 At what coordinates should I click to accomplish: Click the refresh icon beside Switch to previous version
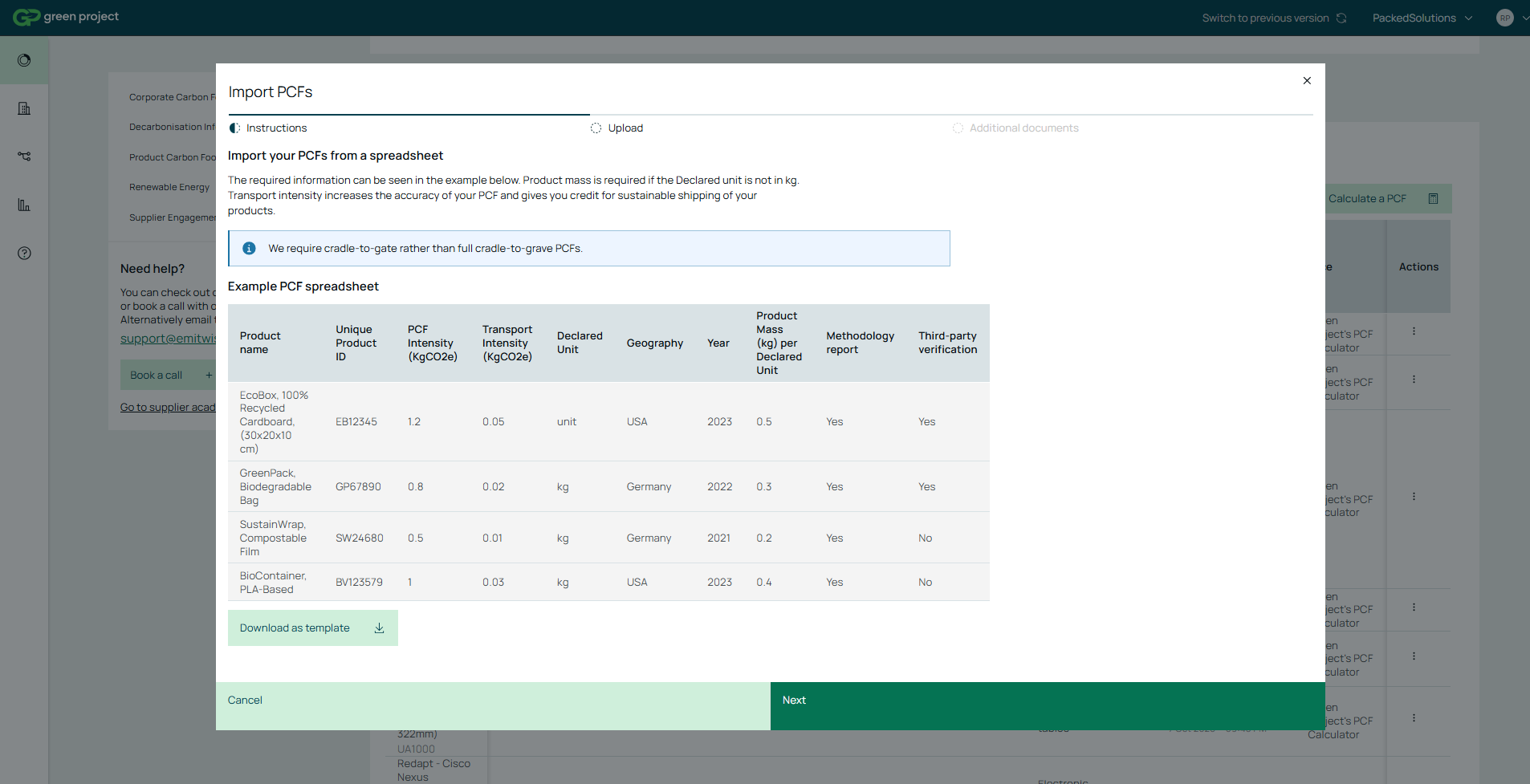[1341, 18]
